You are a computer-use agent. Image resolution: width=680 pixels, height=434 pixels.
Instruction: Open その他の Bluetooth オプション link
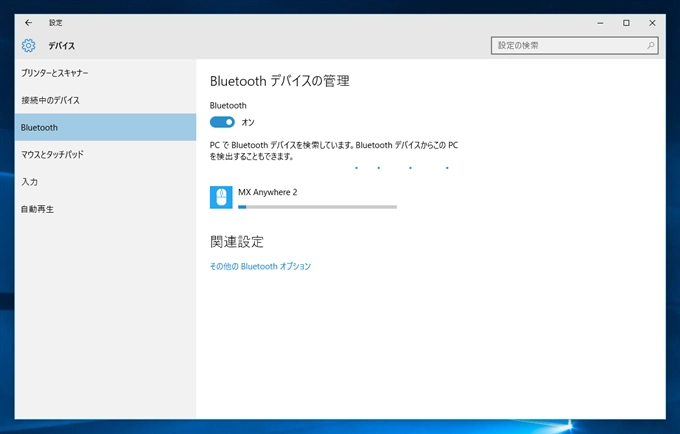(x=260, y=266)
